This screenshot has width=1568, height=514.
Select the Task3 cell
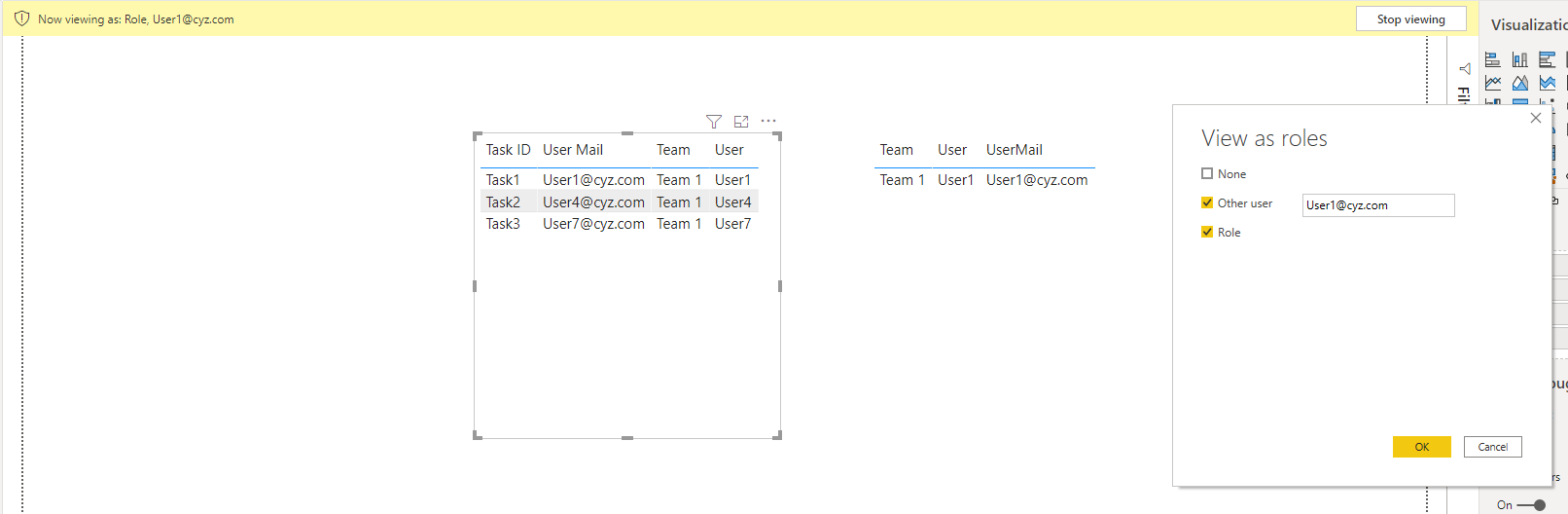coord(503,224)
